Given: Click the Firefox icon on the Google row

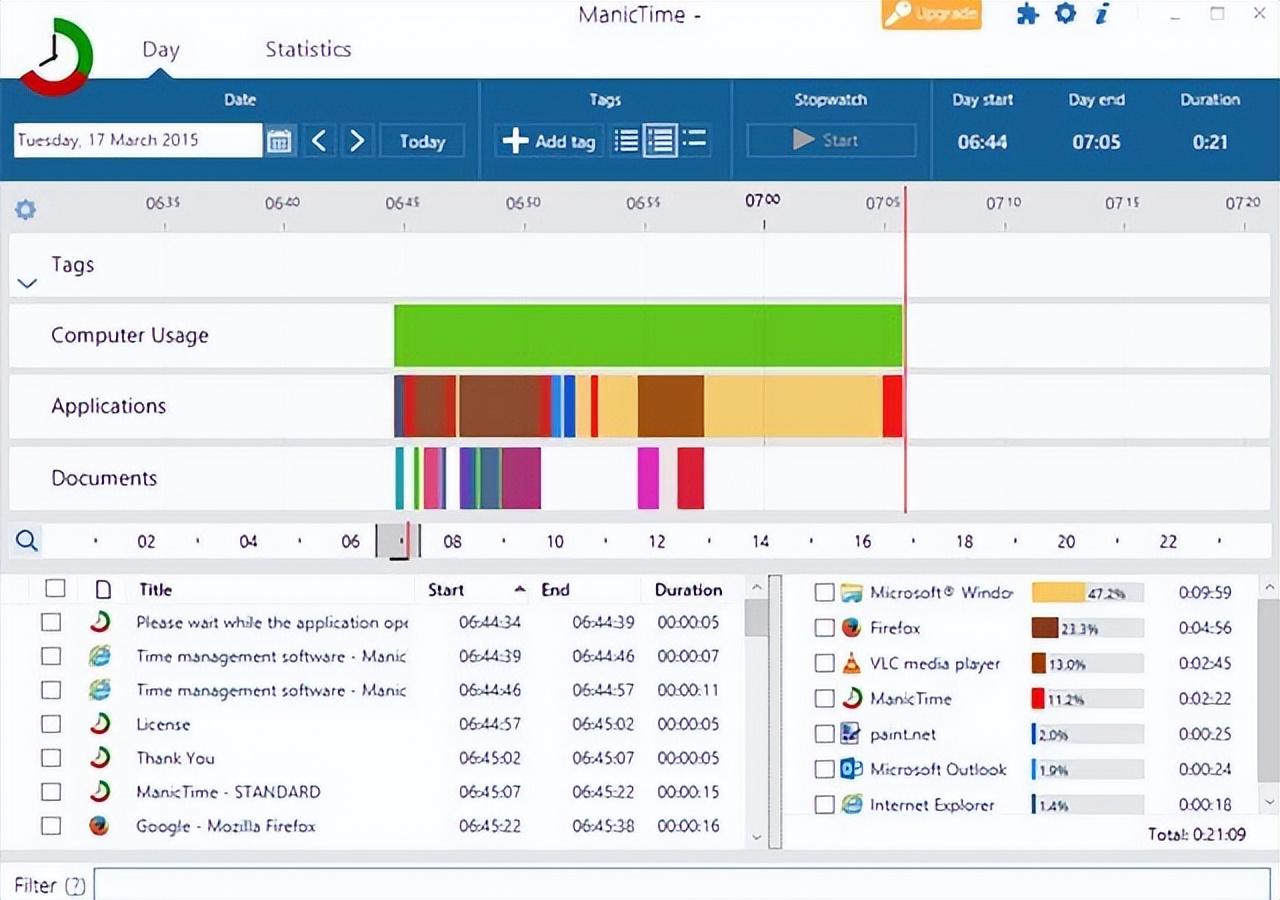Looking at the screenshot, I should 99,826.
